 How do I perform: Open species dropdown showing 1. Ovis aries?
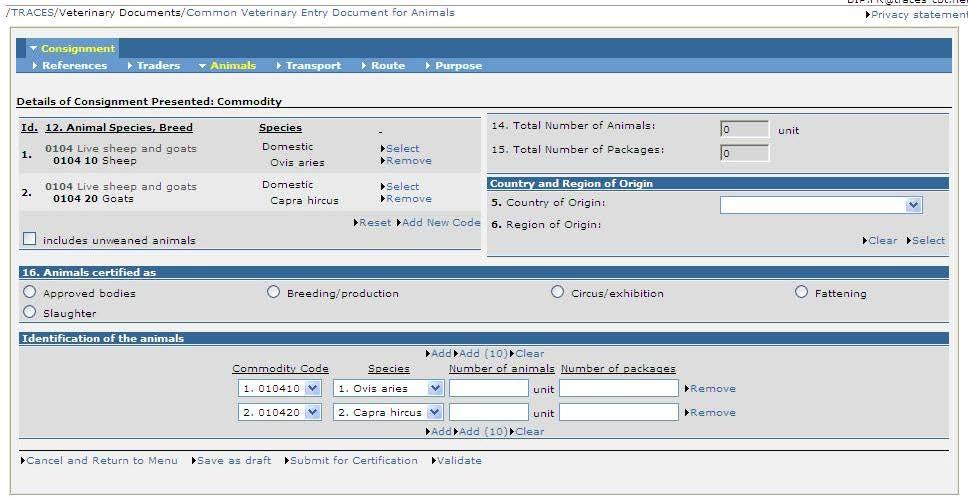coord(388,388)
